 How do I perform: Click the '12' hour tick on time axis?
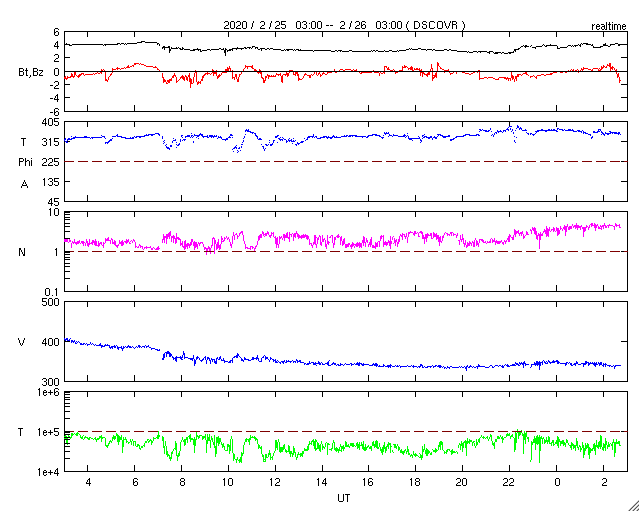coord(275,483)
